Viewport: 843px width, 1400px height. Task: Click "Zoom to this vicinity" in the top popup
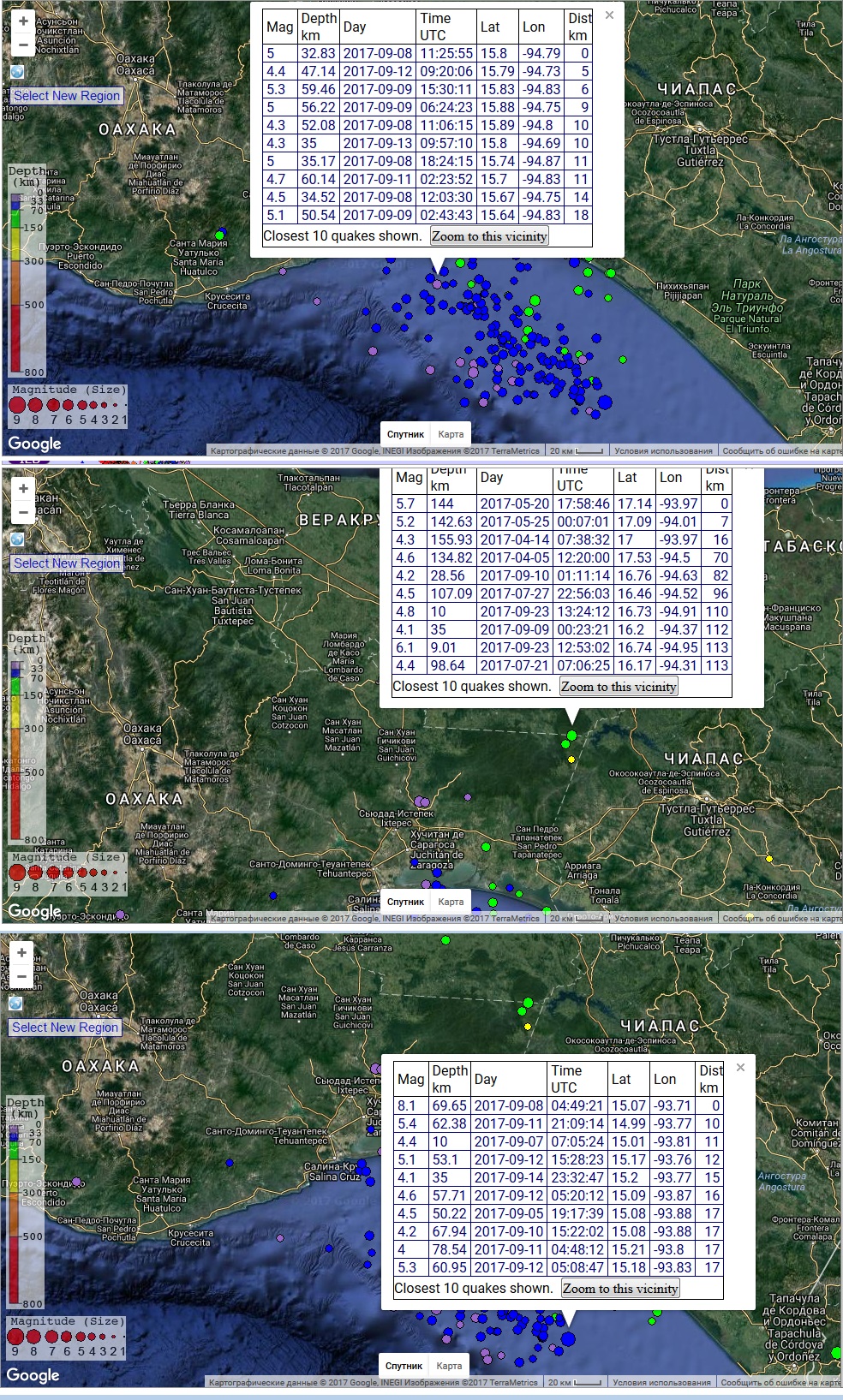pyautogui.click(x=489, y=236)
